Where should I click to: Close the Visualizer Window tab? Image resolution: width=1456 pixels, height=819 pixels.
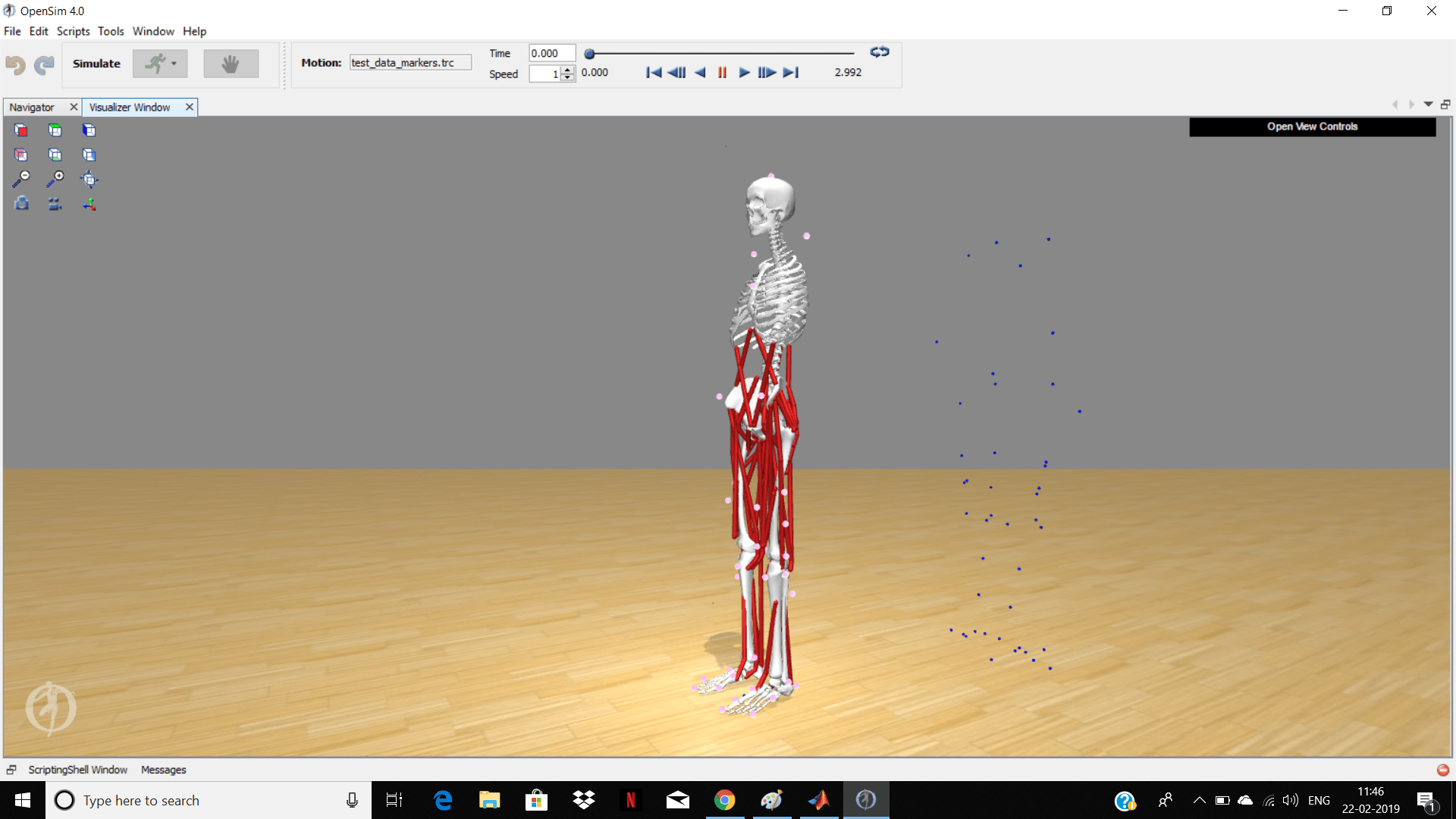coord(190,107)
